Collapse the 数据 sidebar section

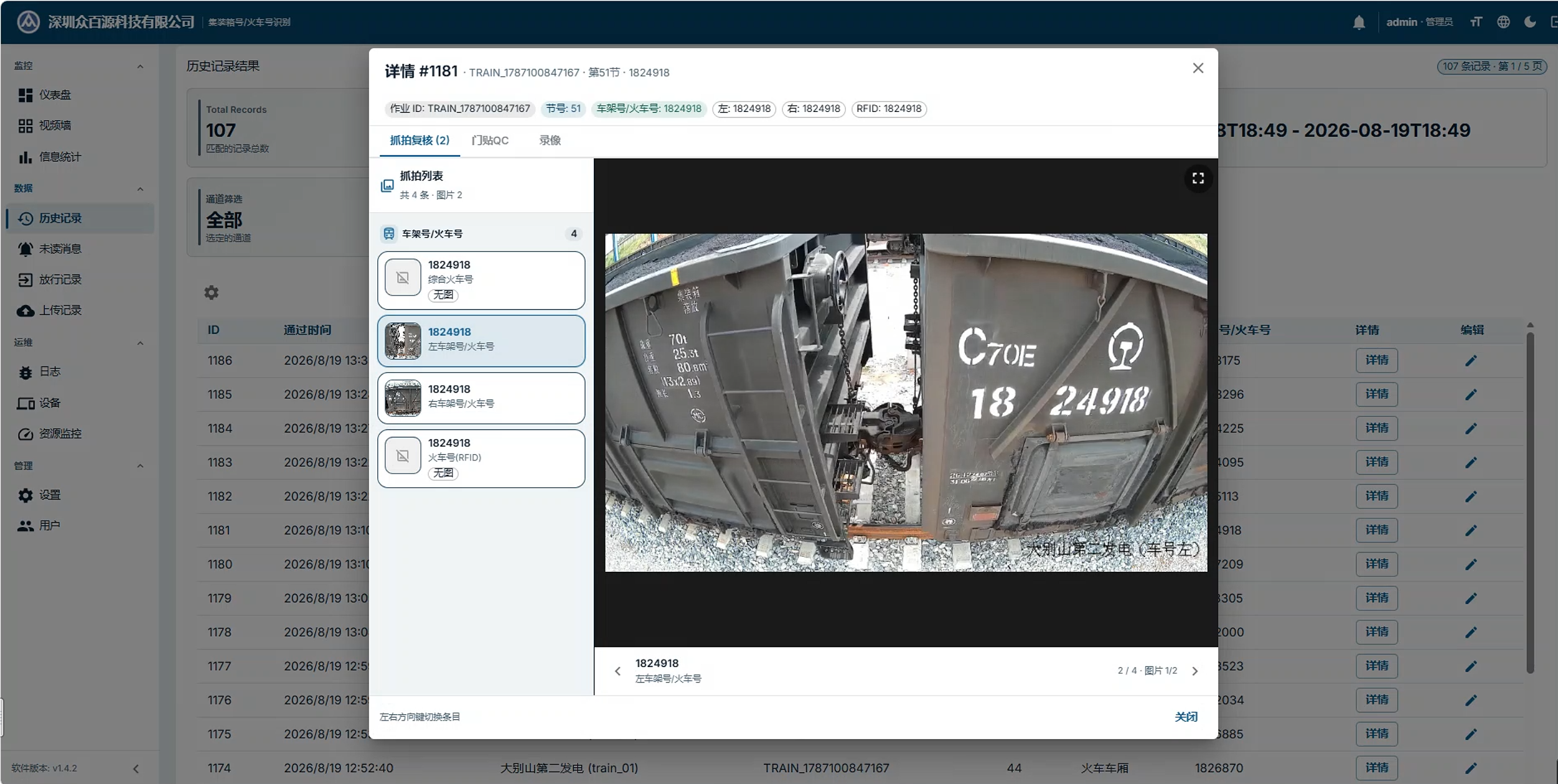point(140,189)
